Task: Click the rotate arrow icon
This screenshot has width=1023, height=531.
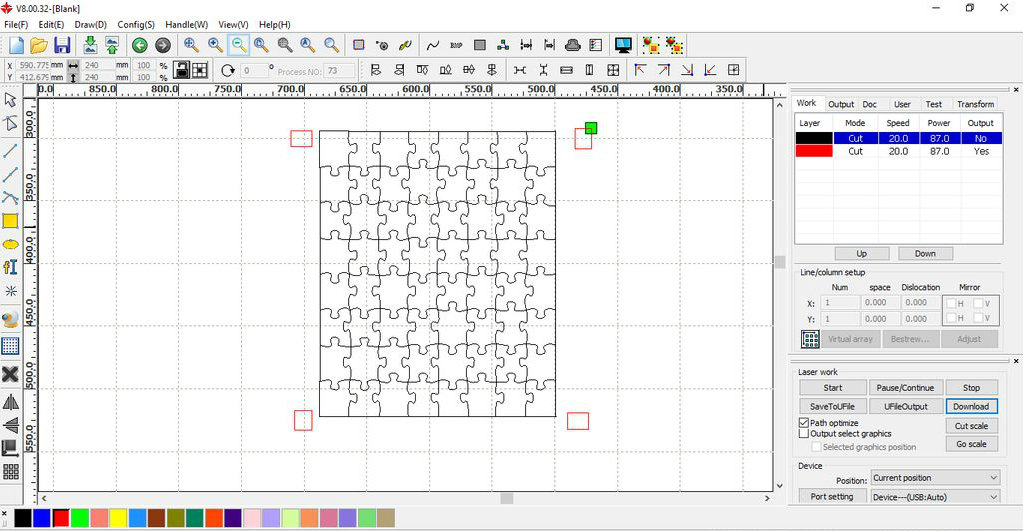Action: click(228, 70)
